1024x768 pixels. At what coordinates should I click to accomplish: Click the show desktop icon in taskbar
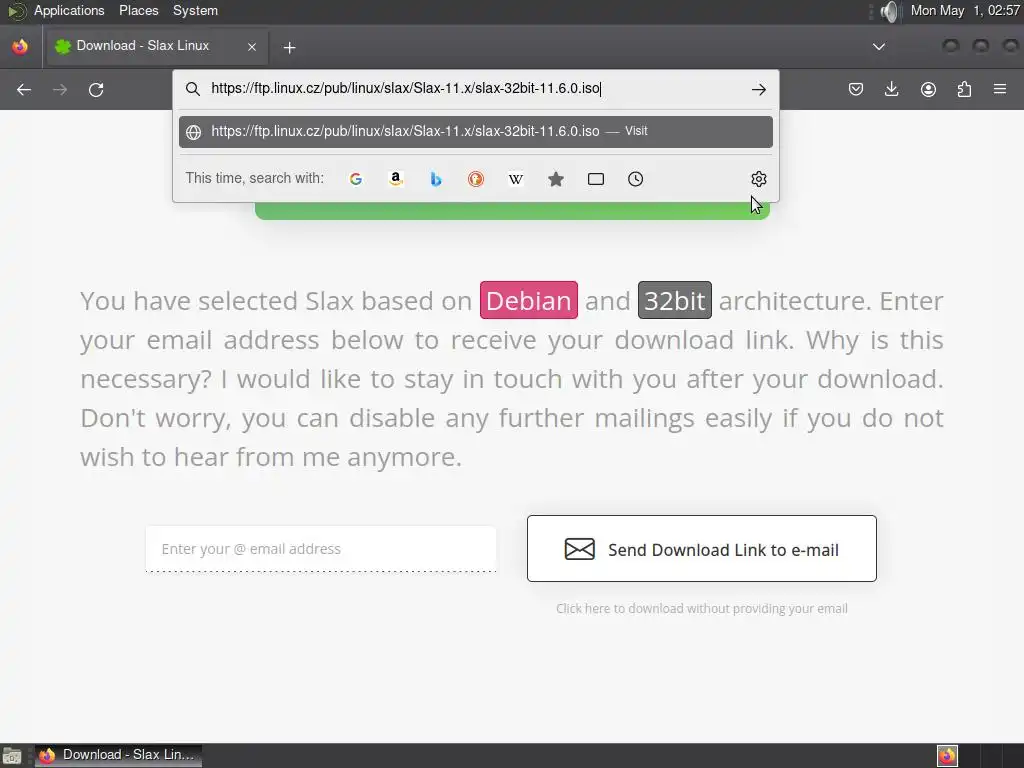[12, 756]
